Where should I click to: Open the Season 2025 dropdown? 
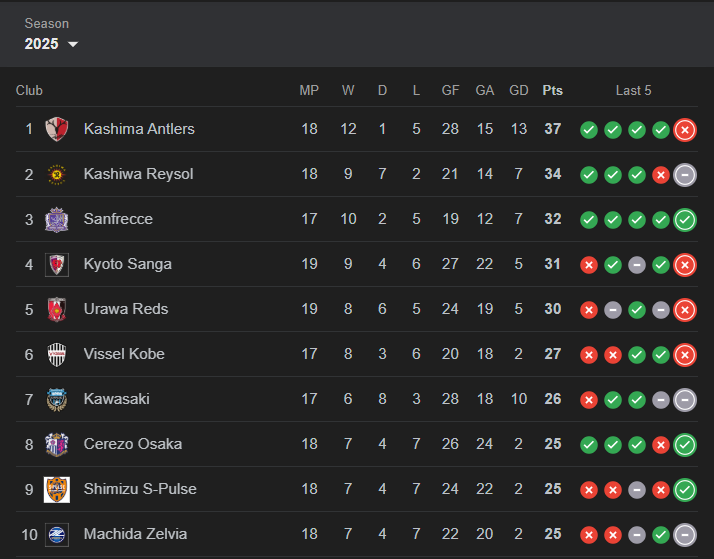click(x=51, y=44)
